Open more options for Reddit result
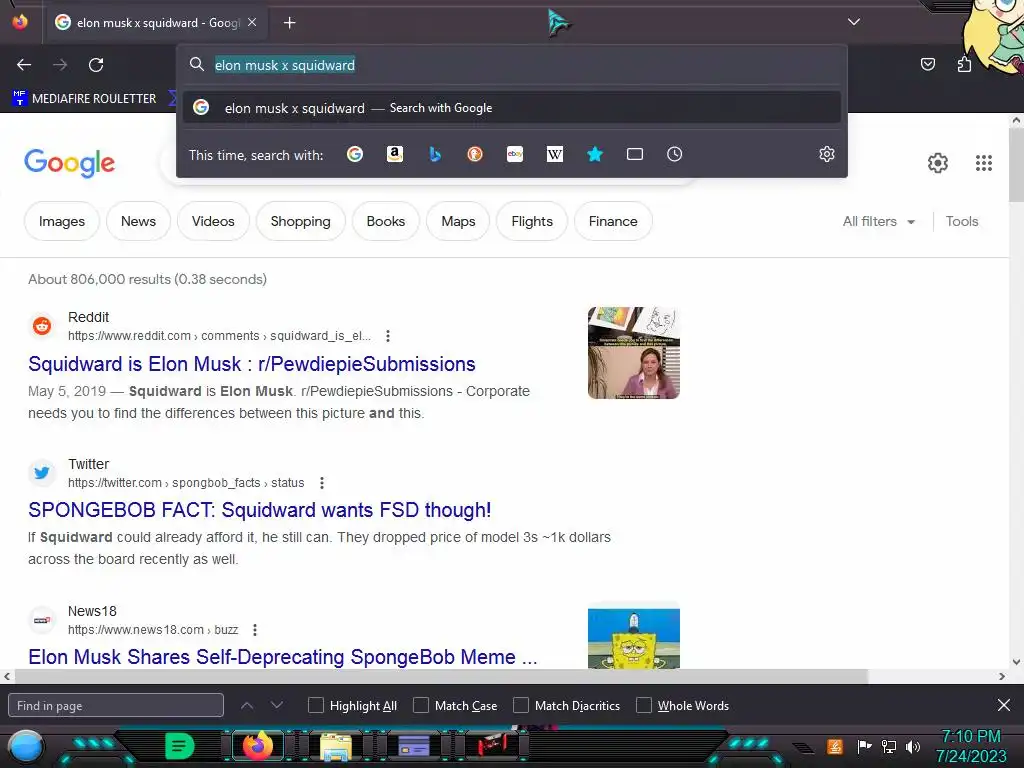Viewport: 1024px width, 768px height. pos(388,336)
